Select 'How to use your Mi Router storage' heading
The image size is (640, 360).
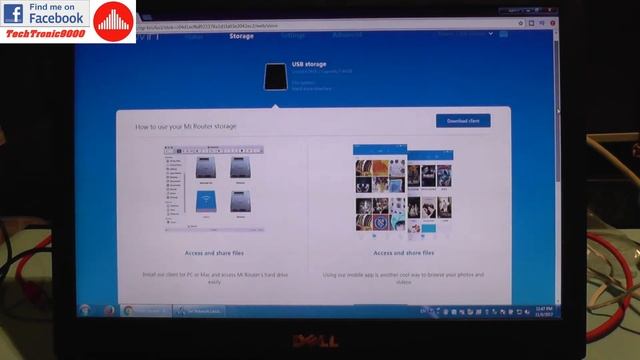pos(186,127)
